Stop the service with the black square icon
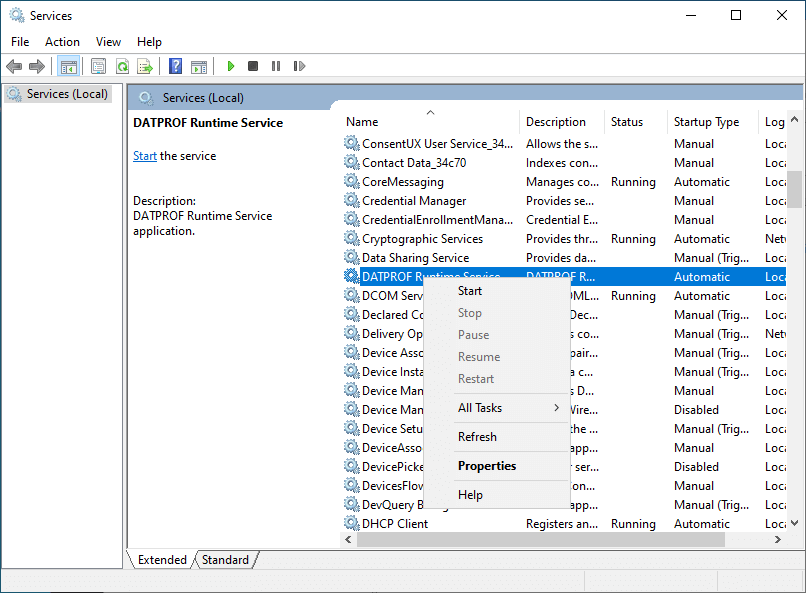 click(x=254, y=66)
